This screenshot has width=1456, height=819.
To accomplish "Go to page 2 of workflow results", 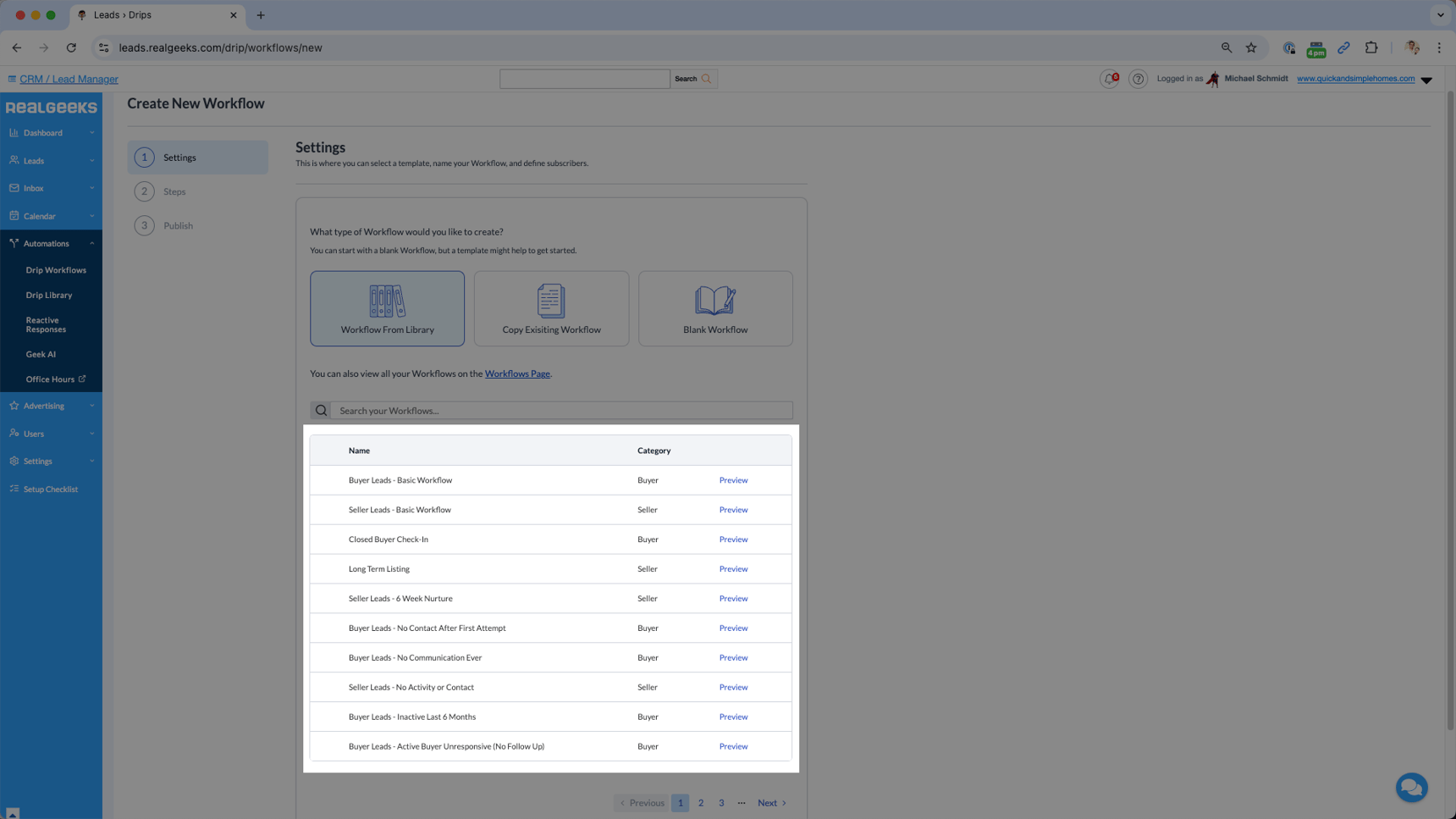I will (700, 802).
